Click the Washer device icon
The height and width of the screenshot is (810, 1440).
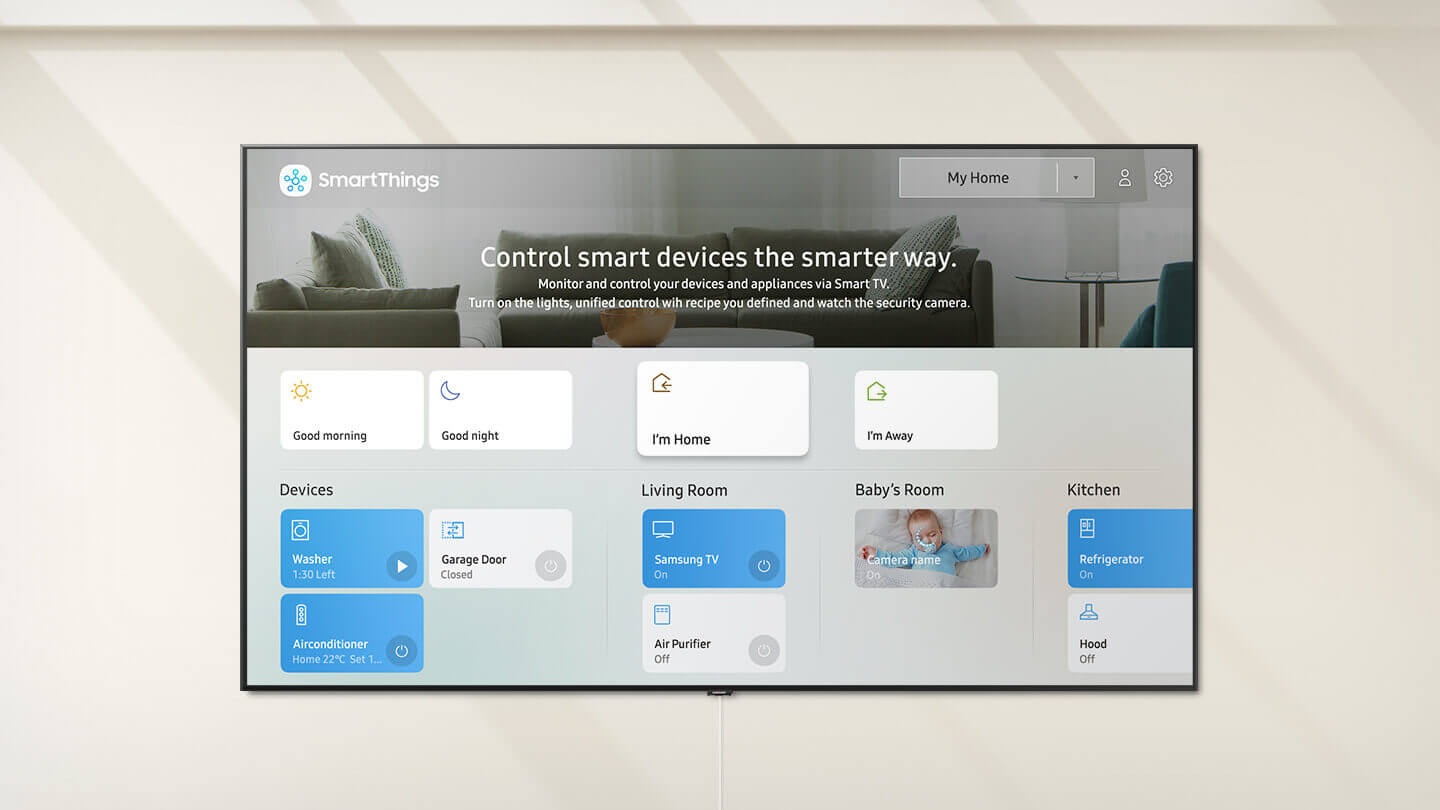[x=300, y=530]
